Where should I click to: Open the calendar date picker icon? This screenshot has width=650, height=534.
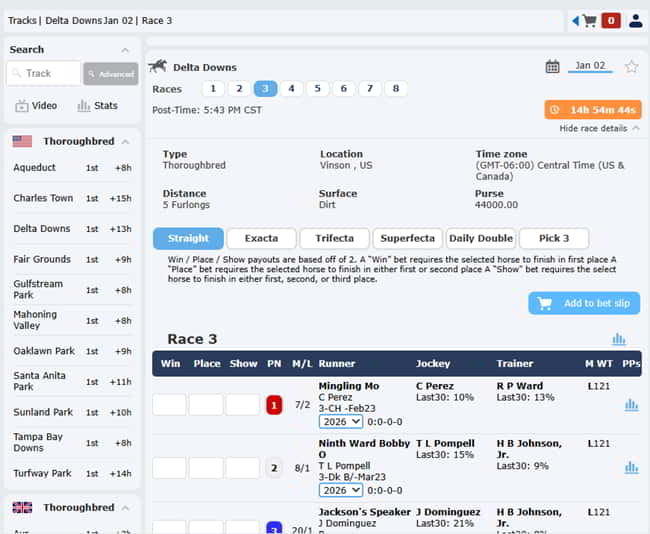pyautogui.click(x=552, y=66)
